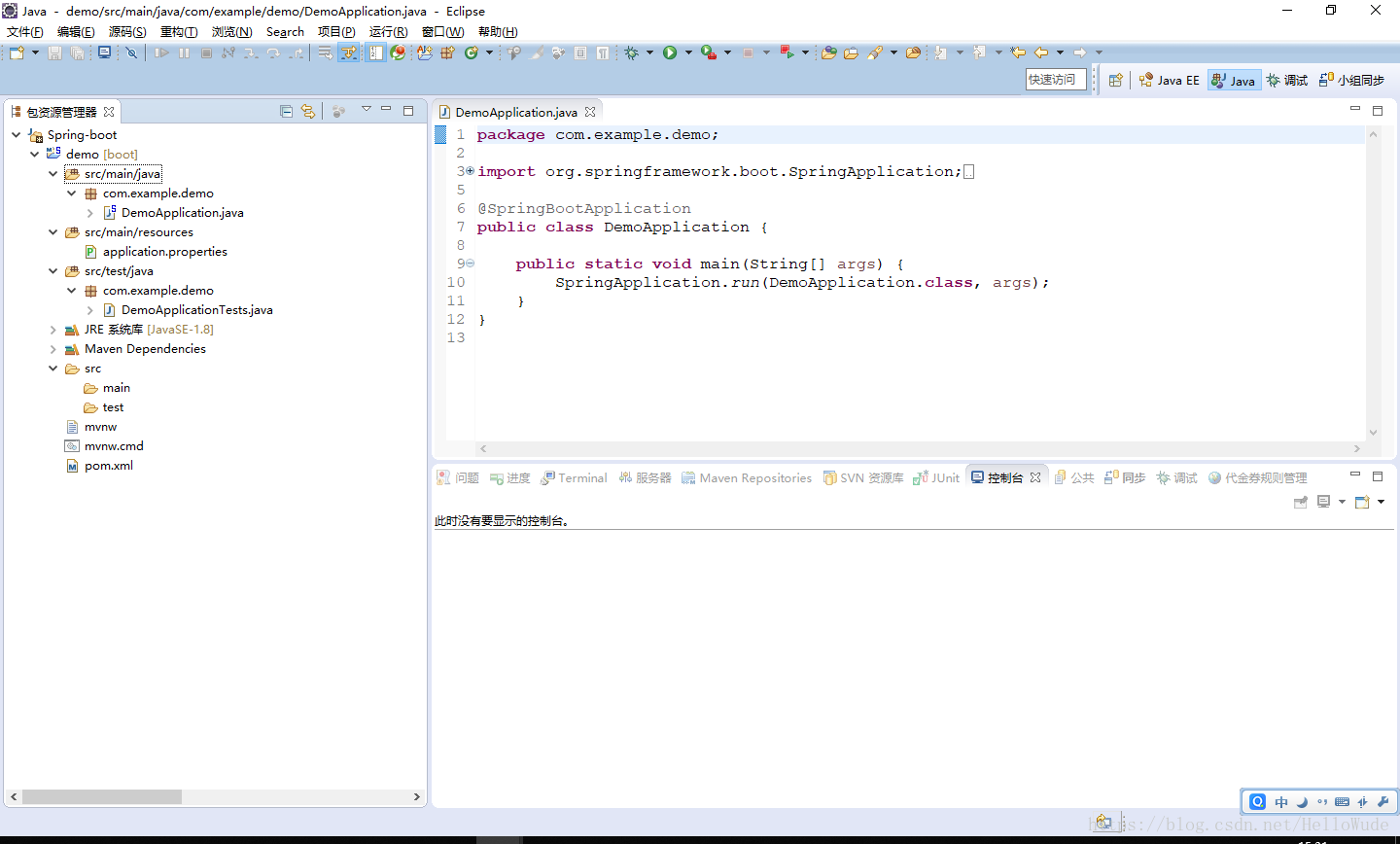Click the console Display Selected Console icon

(1323, 502)
